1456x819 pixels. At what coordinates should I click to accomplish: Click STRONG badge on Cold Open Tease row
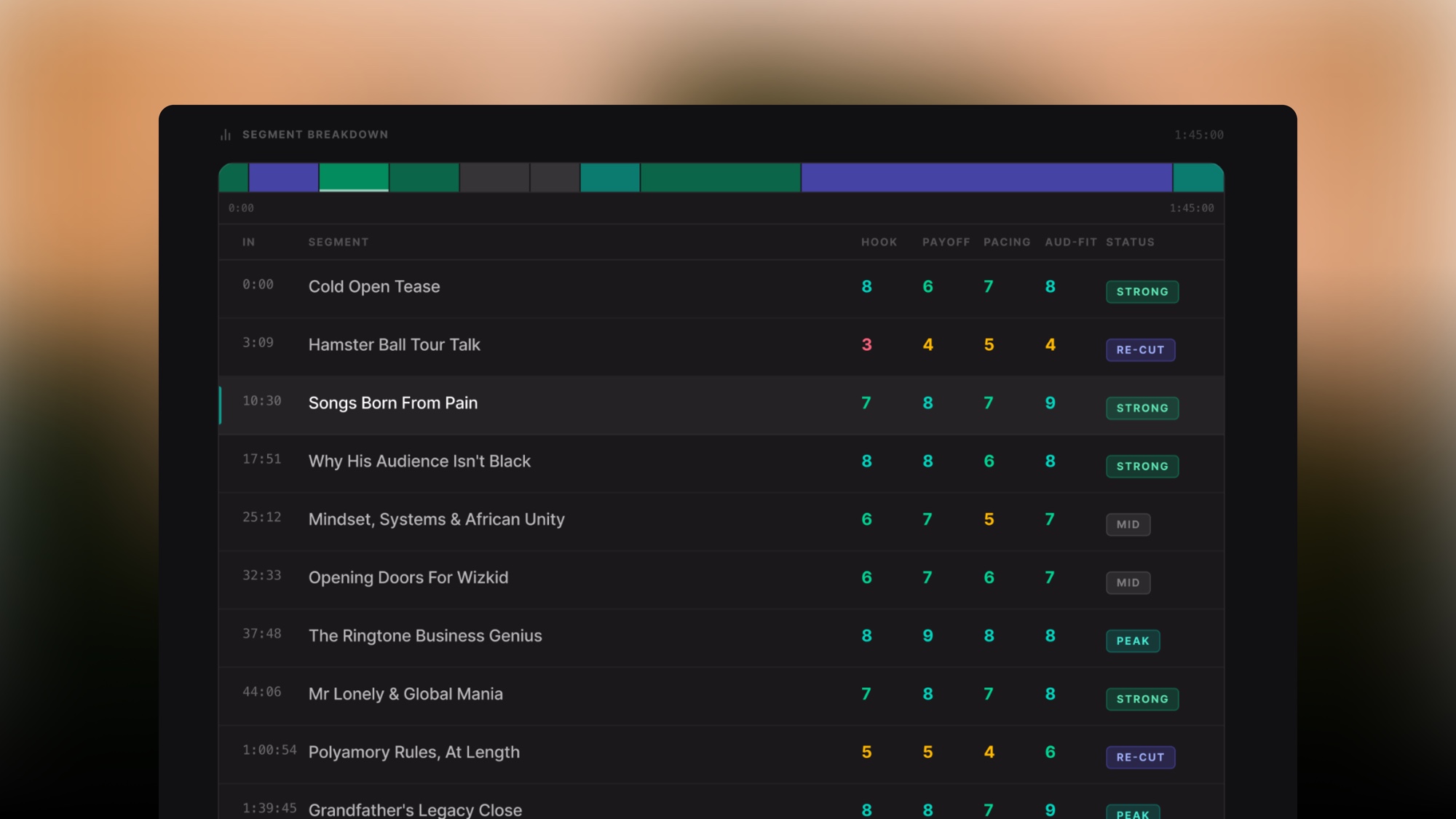coord(1142,291)
